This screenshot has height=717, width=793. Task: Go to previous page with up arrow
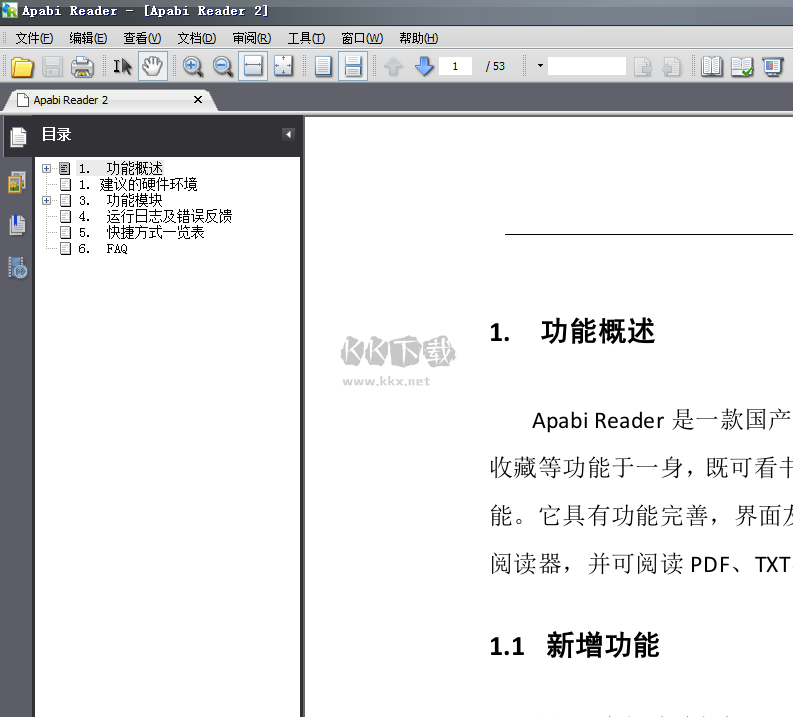(393, 67)
